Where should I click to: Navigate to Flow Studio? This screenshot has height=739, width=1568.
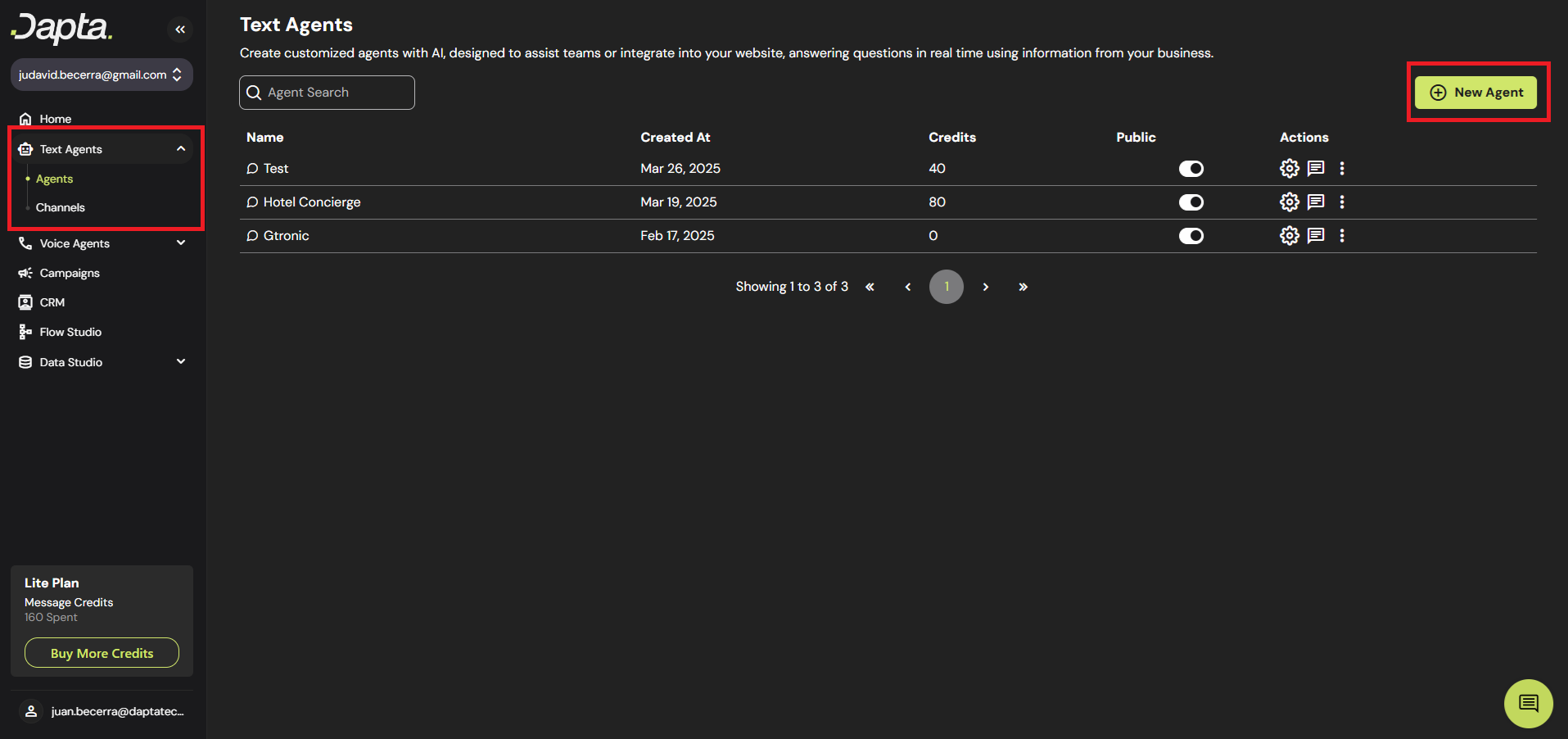click(70, 332)
